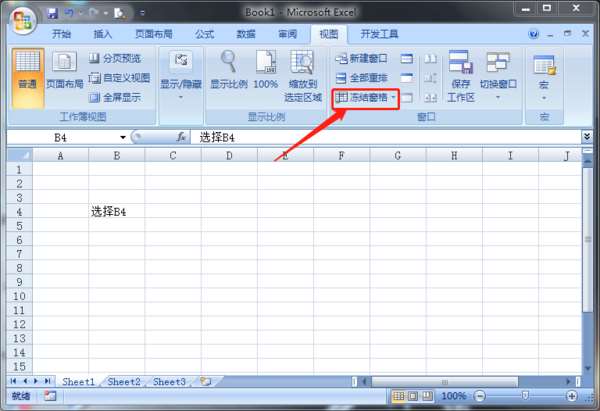Open the 数据 ribbon tab
The image size is (600, 411).
pos(246,34)
